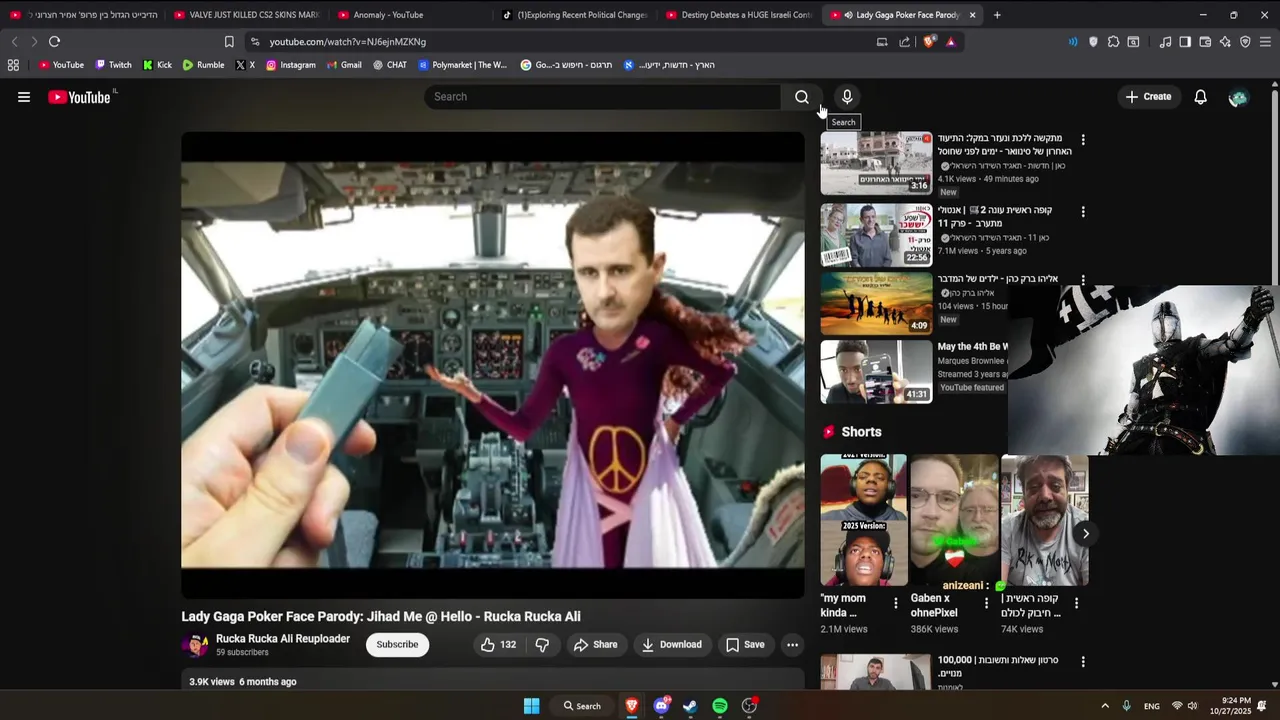The width and height of the screenshot is (1280, 720).
Task: Open the YouTube guide hamburger menu
Action: coord(24,97)
